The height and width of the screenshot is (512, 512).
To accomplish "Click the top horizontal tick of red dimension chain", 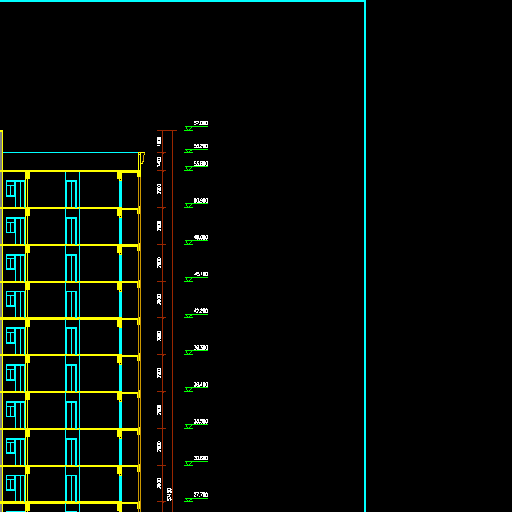I will point(167,130).
